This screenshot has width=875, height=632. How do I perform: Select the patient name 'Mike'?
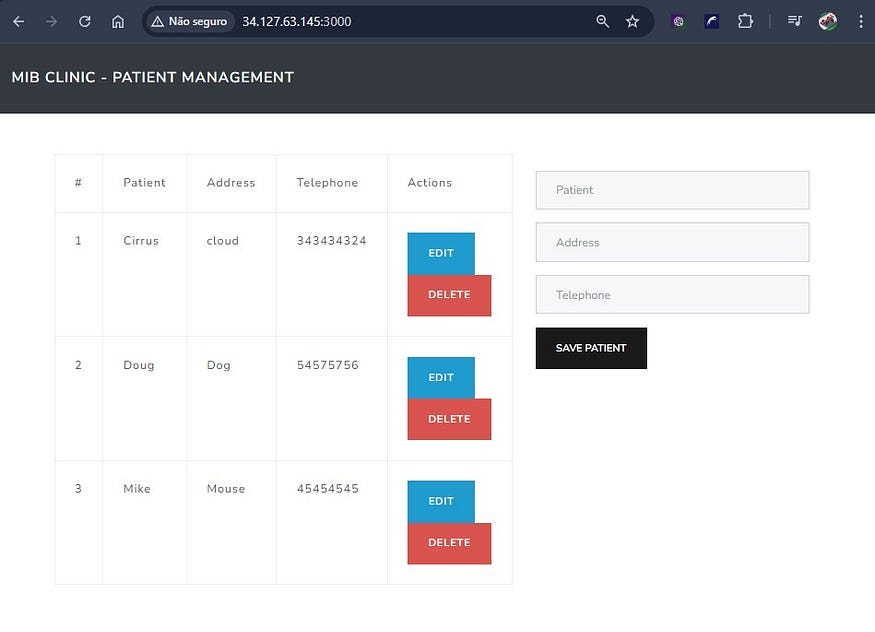tap(137, 489)
